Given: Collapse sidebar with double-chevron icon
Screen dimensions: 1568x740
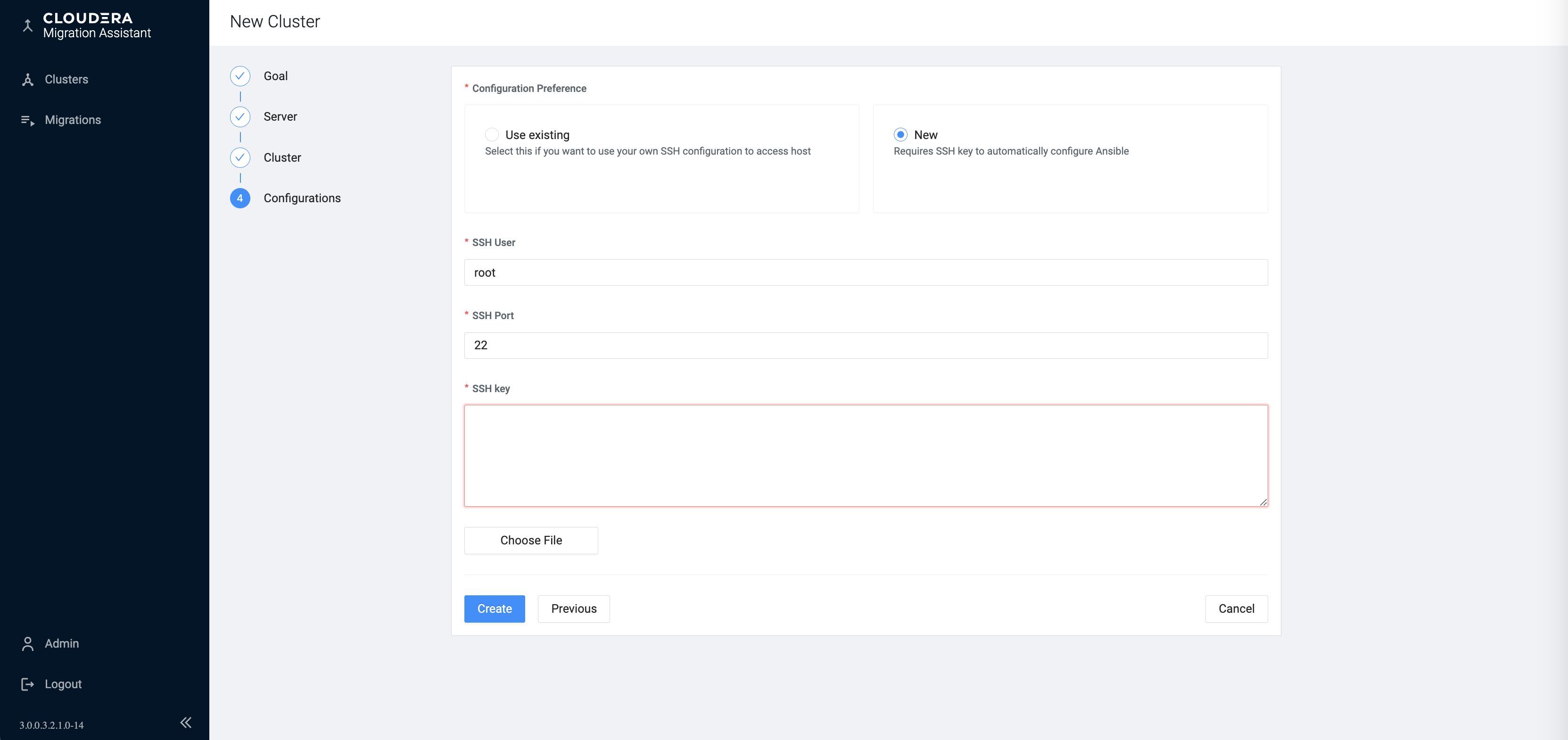Looking at the screenshot, I should point(186,723).
